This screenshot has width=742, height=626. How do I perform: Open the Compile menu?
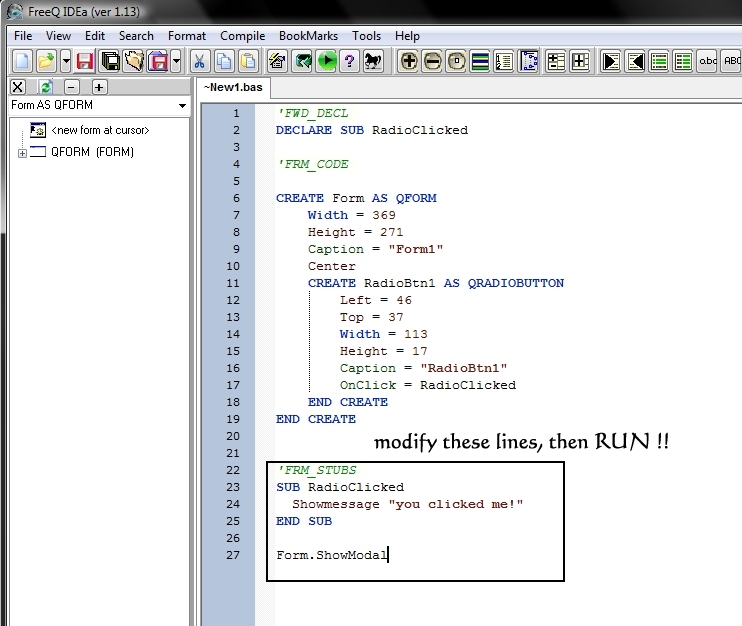[x=242, y=36]
